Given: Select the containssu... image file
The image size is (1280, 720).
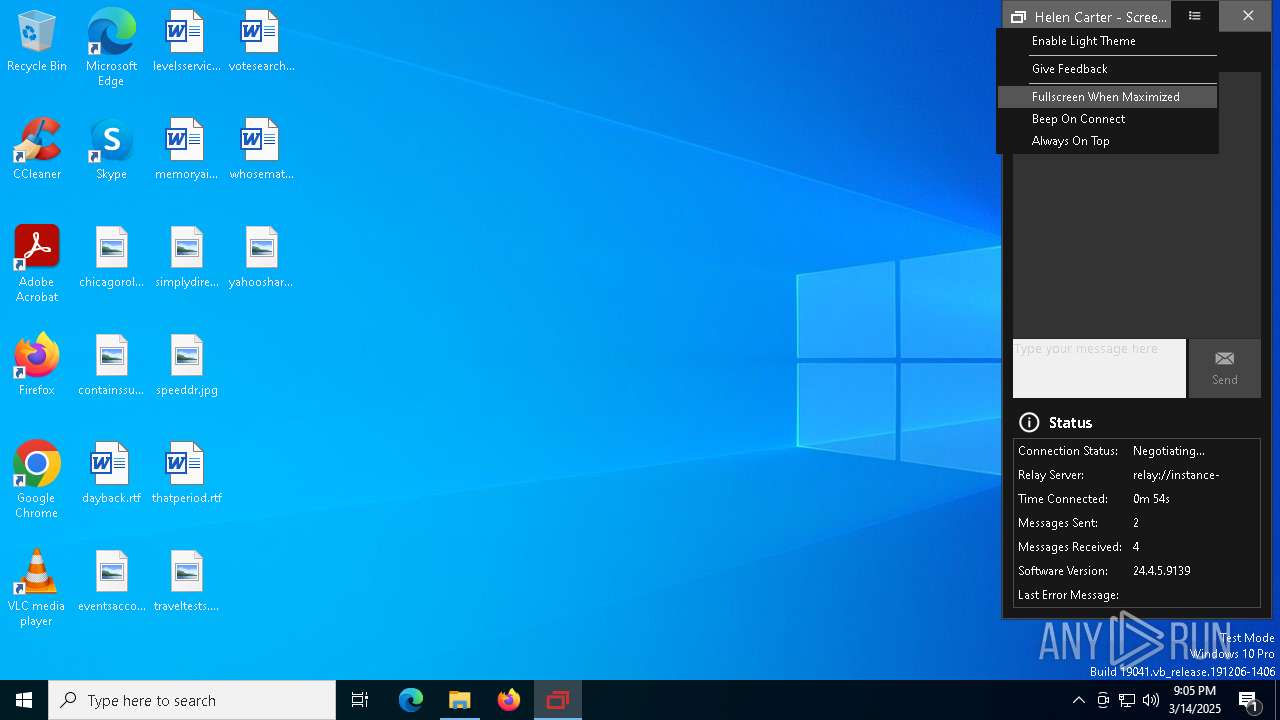Looking at the screenshot, I should coord(111,365).
